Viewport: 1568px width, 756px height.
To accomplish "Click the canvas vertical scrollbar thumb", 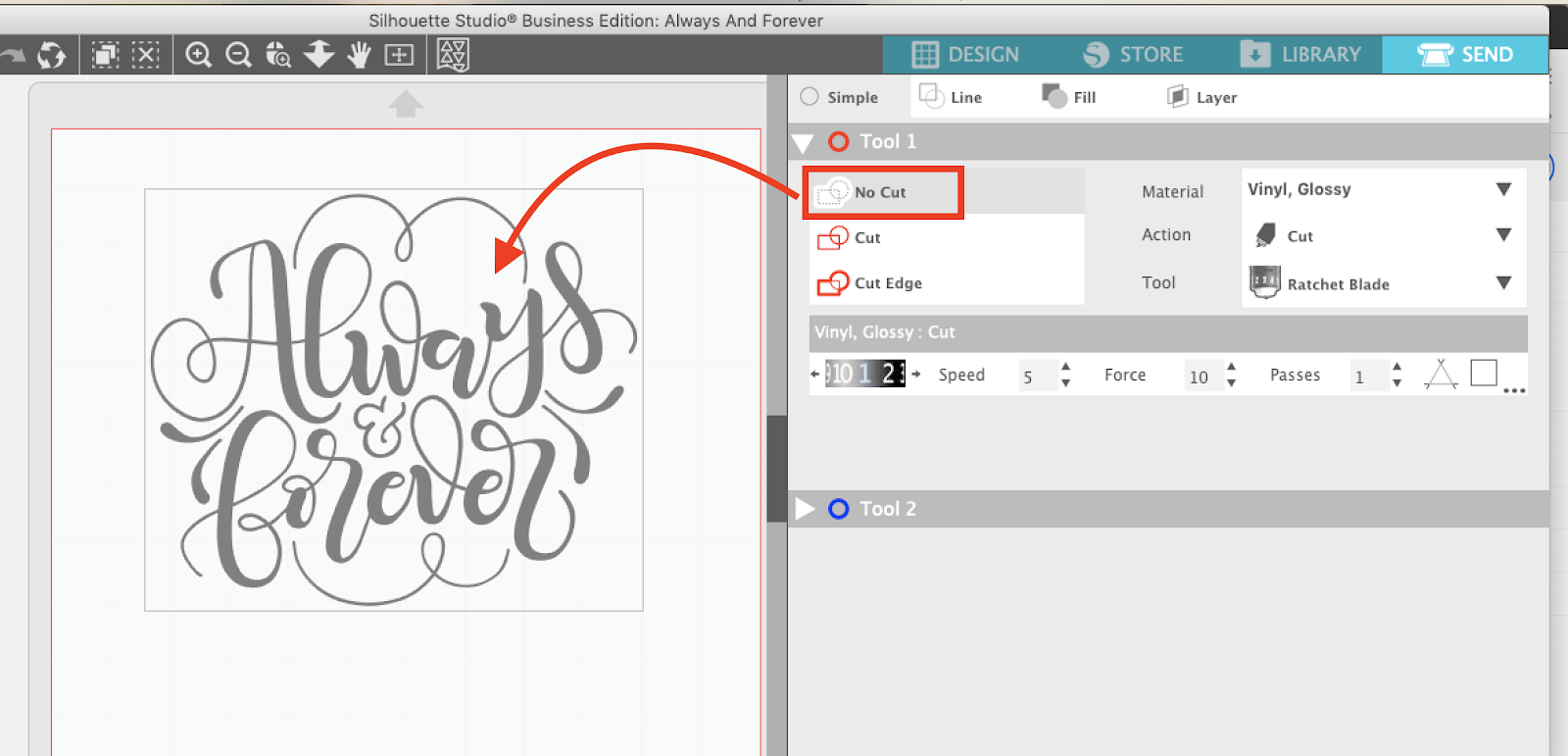I will 777,468.
